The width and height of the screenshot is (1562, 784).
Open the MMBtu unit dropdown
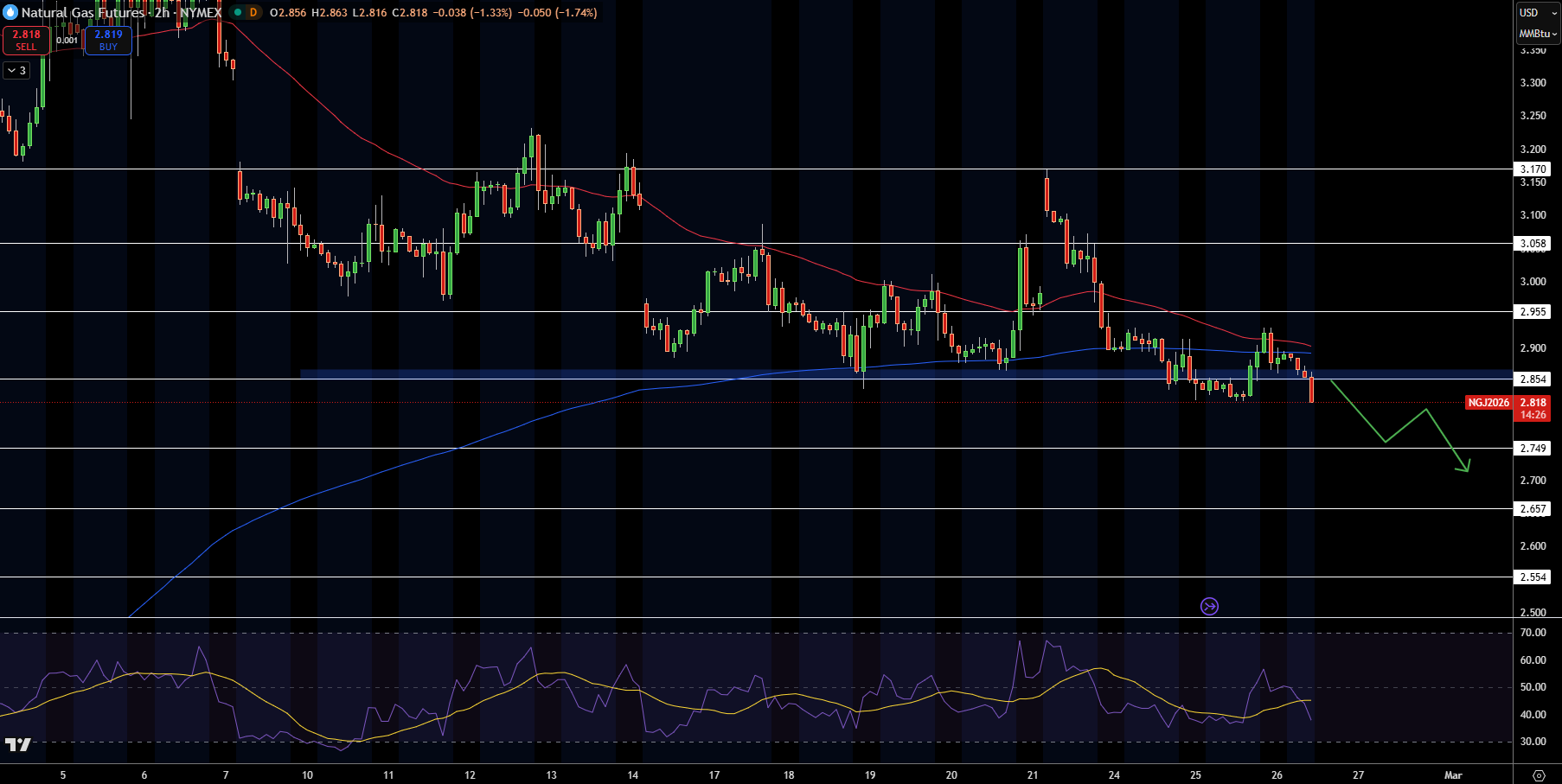point(1537,34)
